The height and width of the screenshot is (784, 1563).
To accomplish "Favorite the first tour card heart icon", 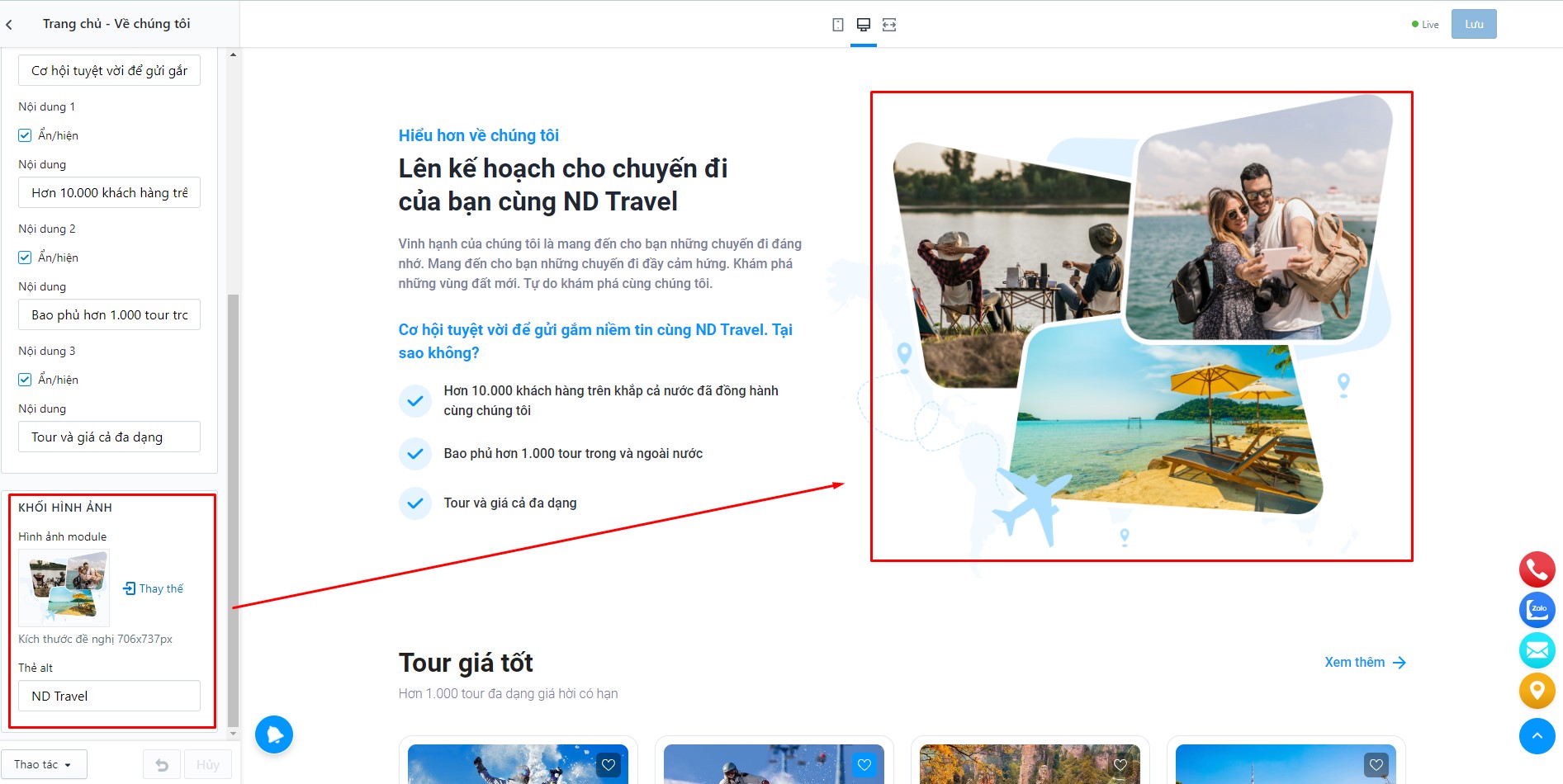I will (609, 765).
